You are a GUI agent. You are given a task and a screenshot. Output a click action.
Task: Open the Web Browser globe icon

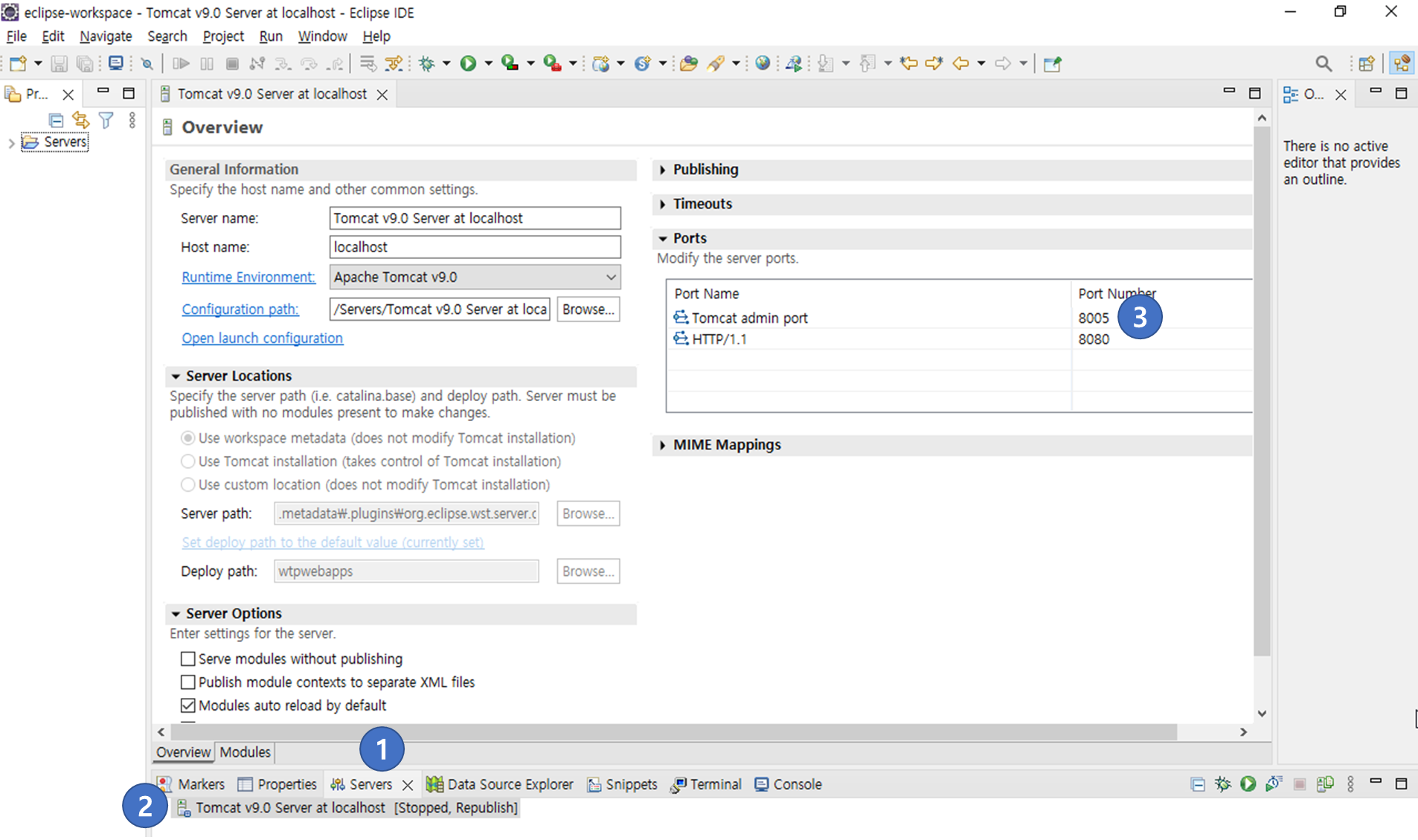[763, 64]
